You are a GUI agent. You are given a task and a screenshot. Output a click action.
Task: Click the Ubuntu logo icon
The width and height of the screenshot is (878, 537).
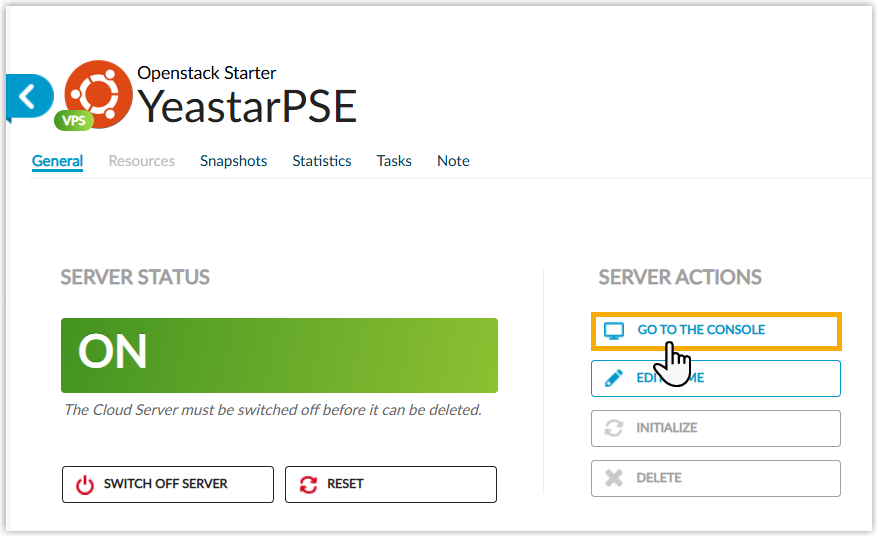click(98, 94)
